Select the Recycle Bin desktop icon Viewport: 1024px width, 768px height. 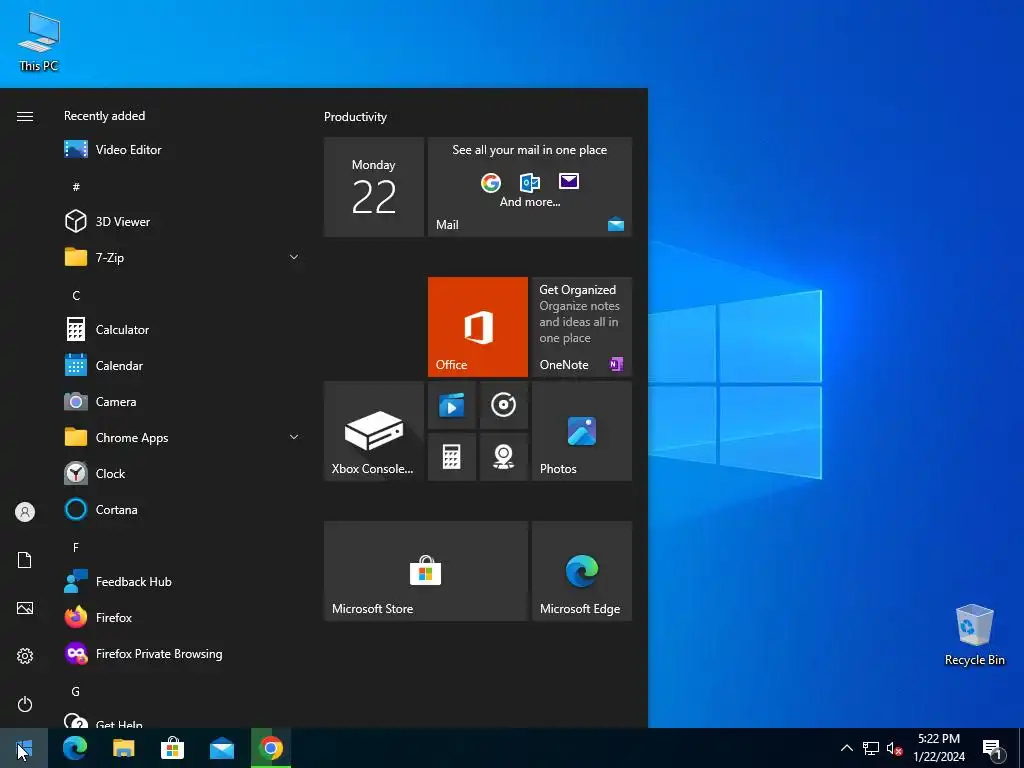tap(974, 635)
